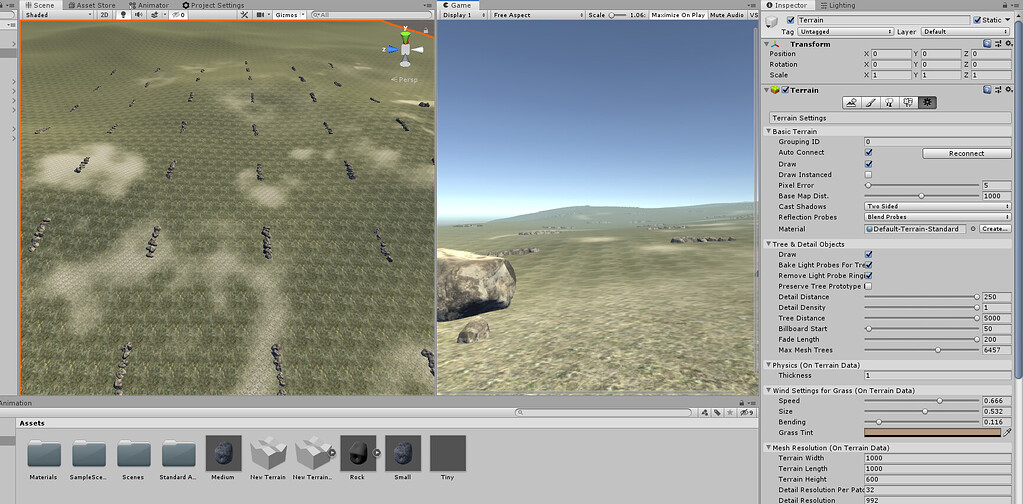Toggle scene lighting bulb icon

[x=123, y=14]
